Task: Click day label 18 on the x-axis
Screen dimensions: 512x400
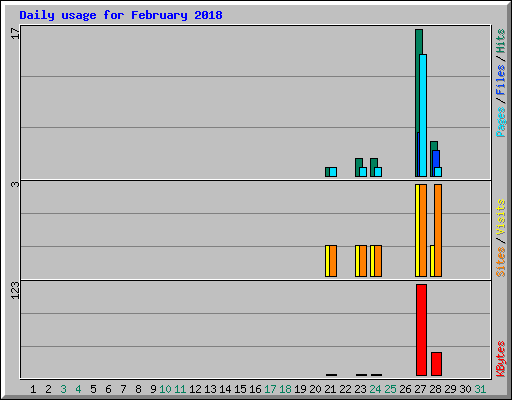Action: tap(285, 389)
